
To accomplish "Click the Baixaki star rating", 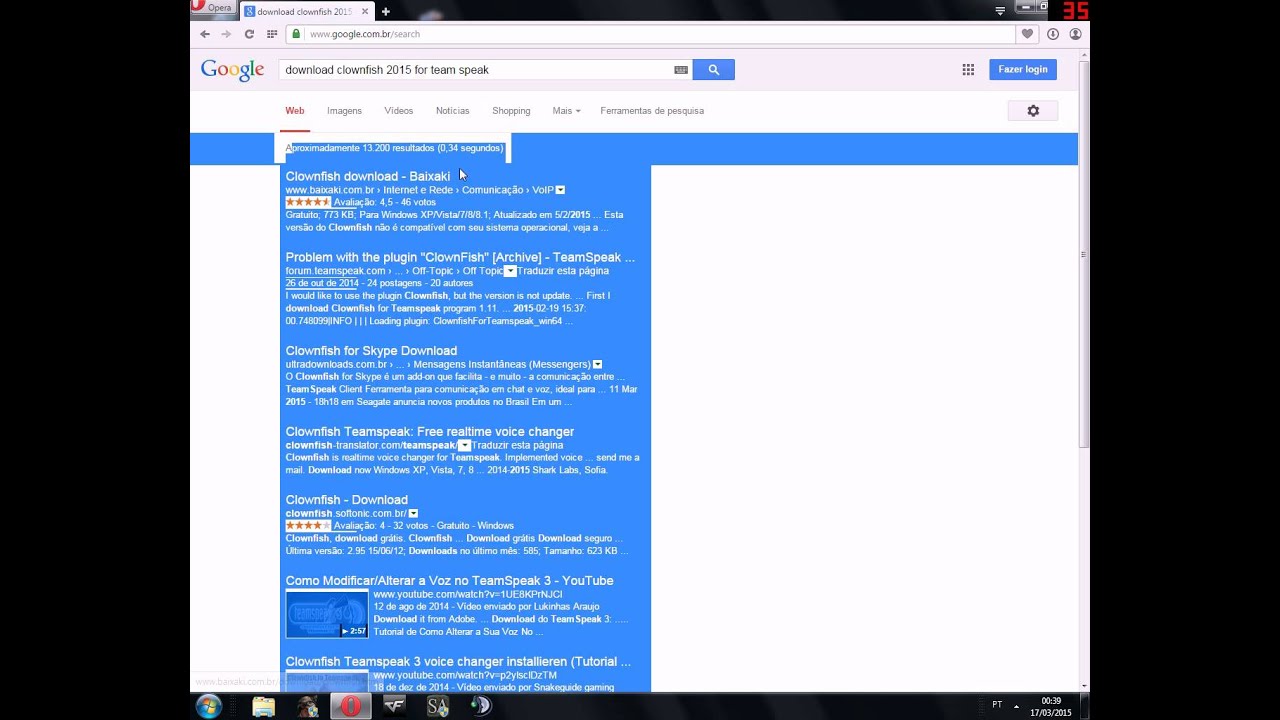I will 307,202.
